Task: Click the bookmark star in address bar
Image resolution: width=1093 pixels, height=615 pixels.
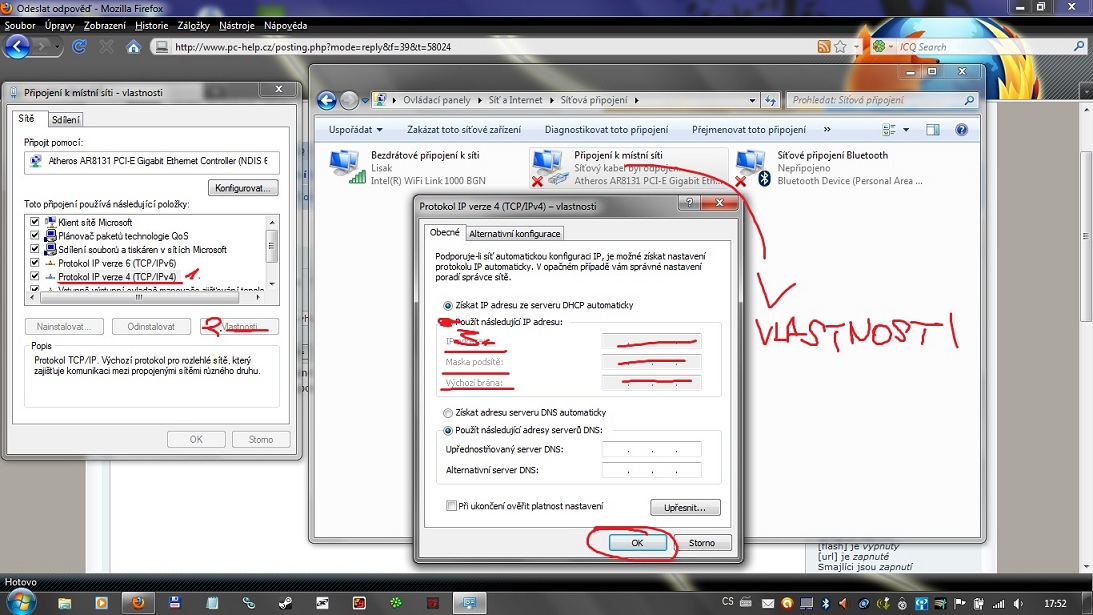Action: coord(840,47)
